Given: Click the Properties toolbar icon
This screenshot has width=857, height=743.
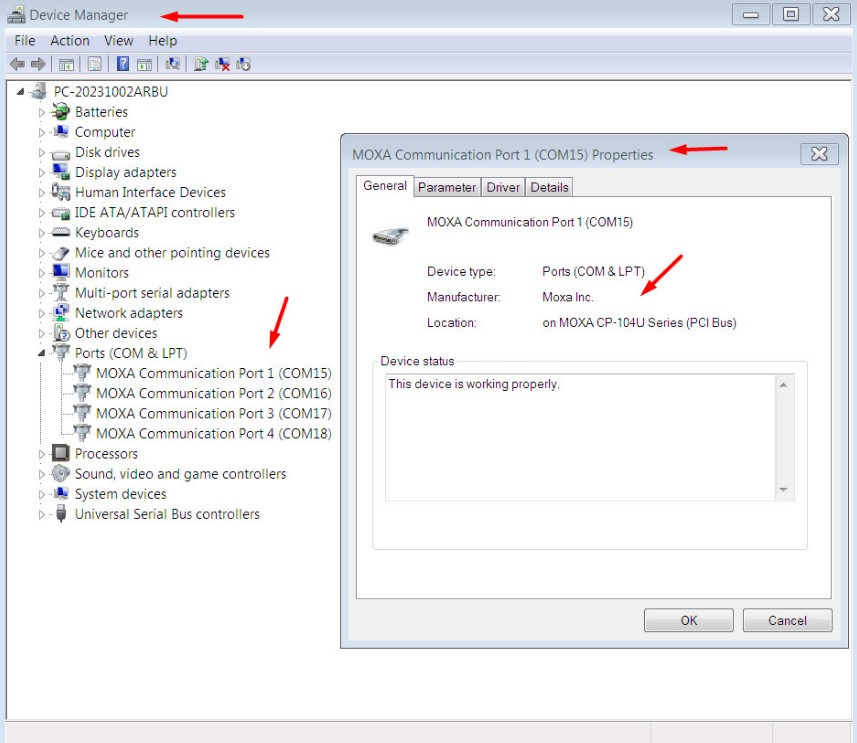Looking at the screenshot, I should click(x=95, y=64).
